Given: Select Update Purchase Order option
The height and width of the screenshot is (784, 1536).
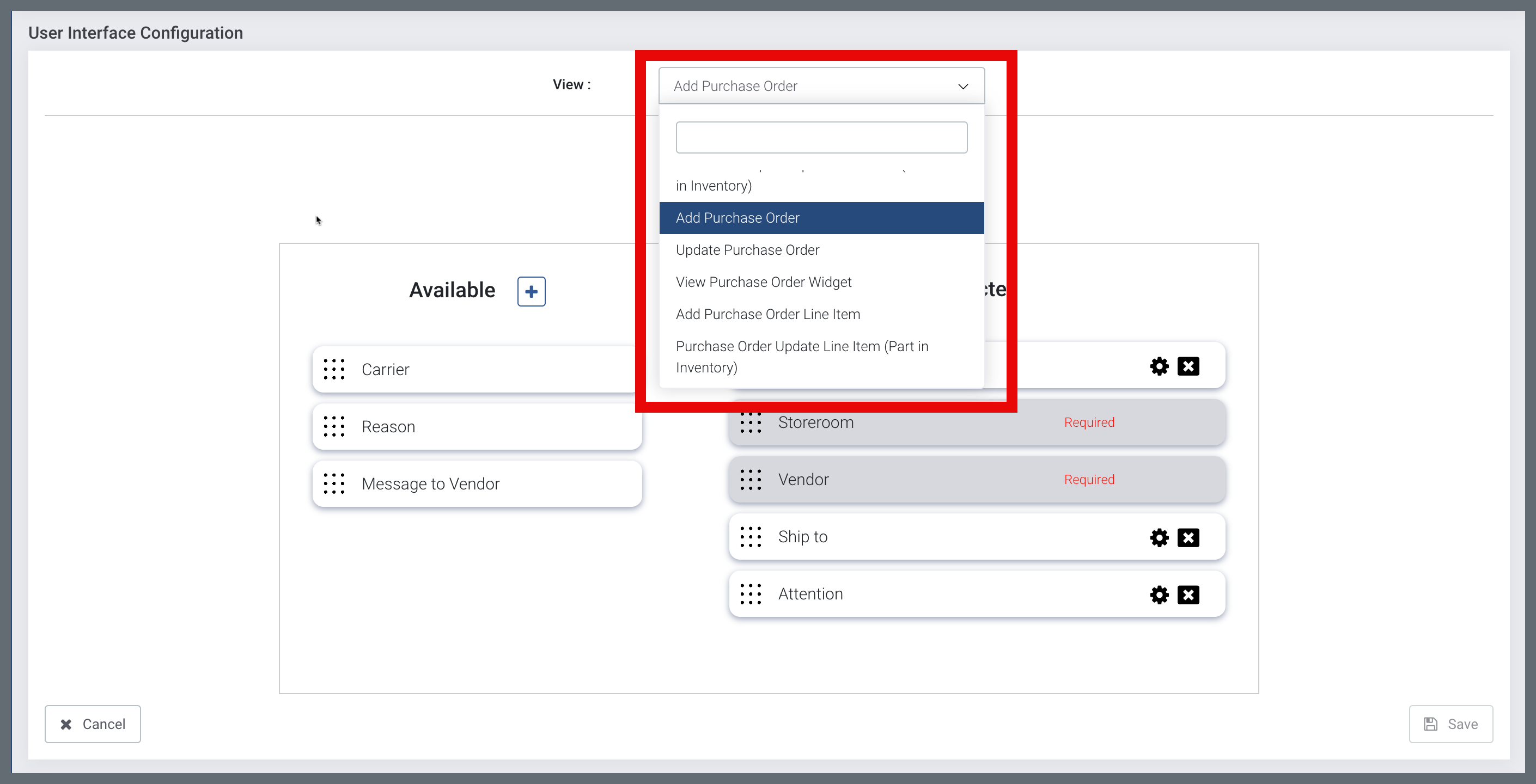Looking at the screenshot, I should [x=747, y=250].
